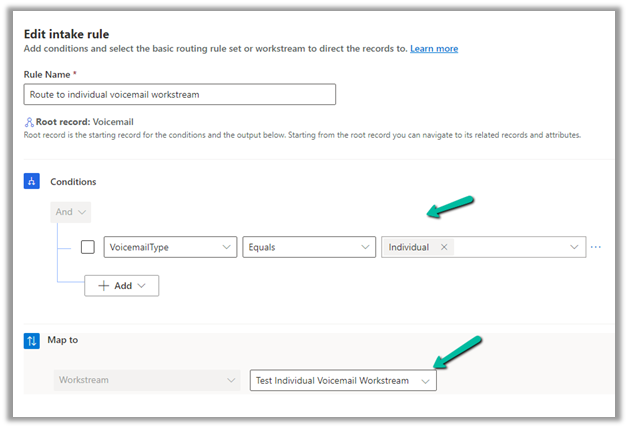This screenshot has height=428, width=628.
Task: Click the Add condition button label
Action: 123,285
